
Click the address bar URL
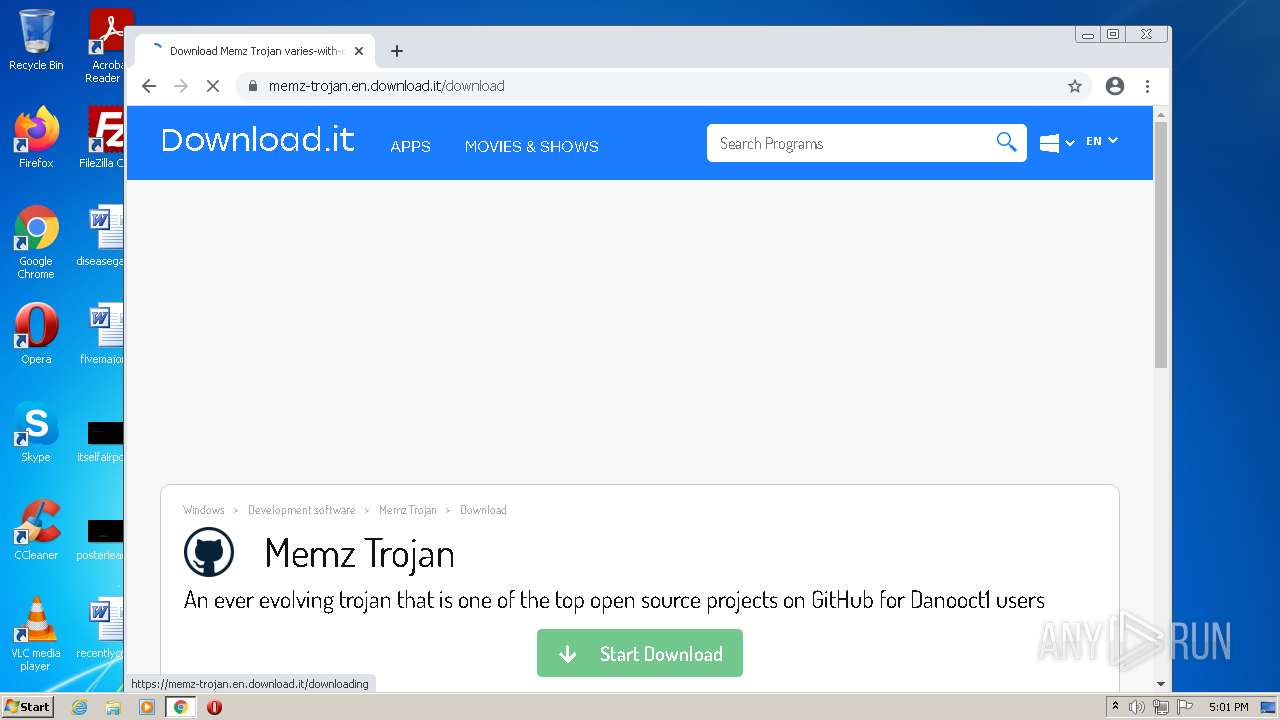(386, 86)
